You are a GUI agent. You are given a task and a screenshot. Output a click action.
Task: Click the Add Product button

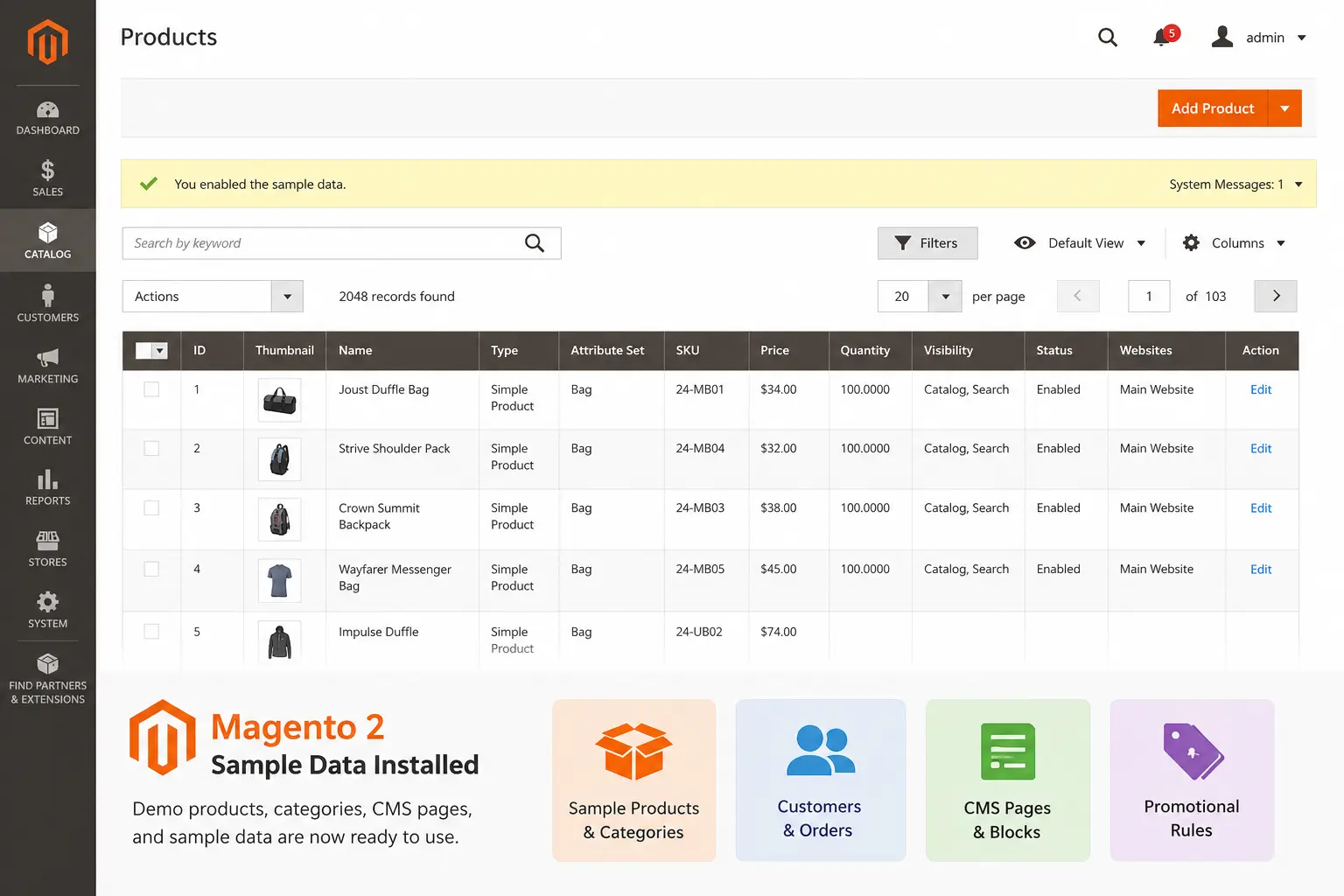[1213, 108]
